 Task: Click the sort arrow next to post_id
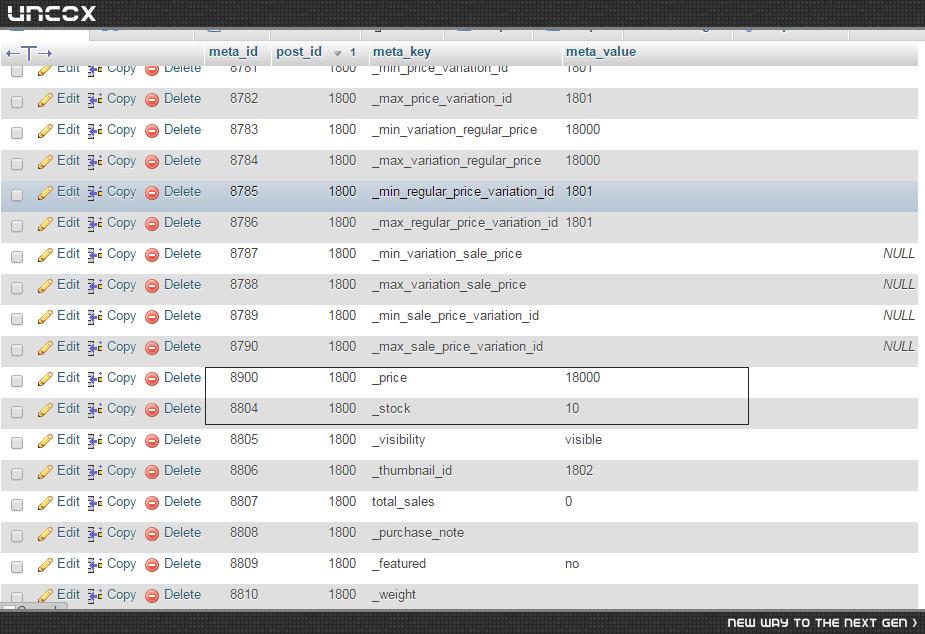pos(337,53)
